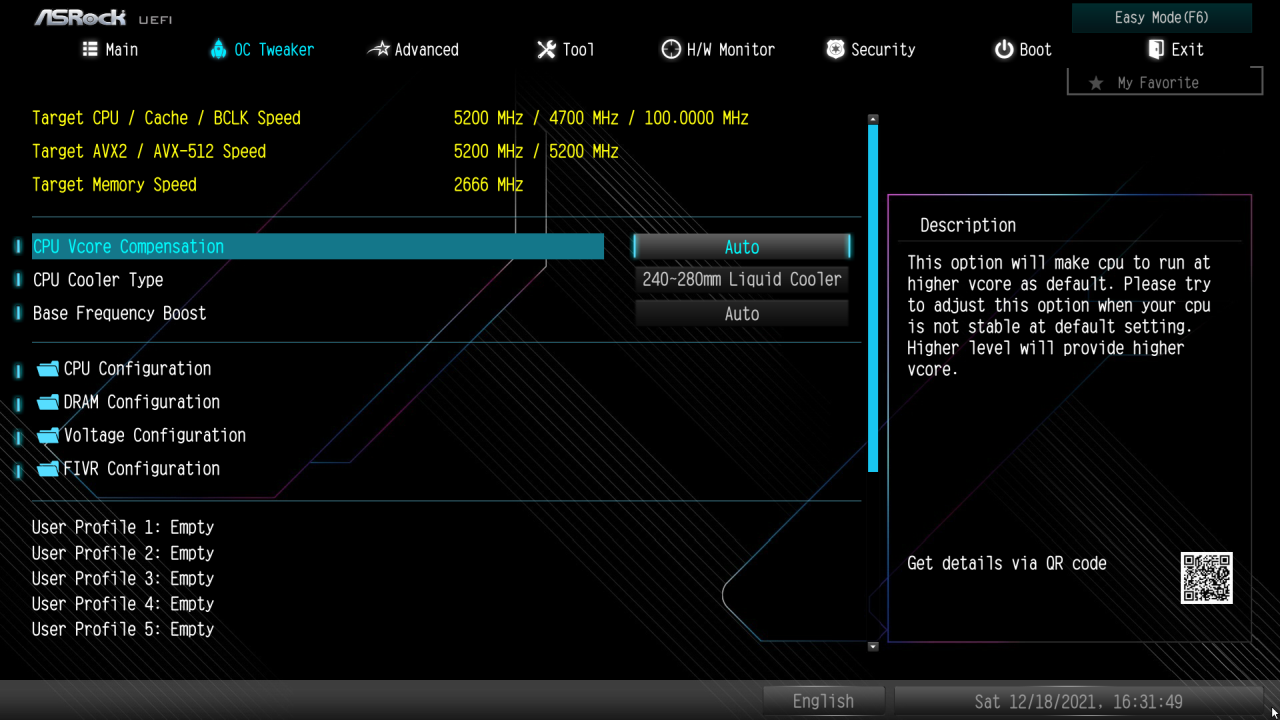This screenshot has width=1280, height=720.
Task: Click the QR code image
Action: 1206,578
